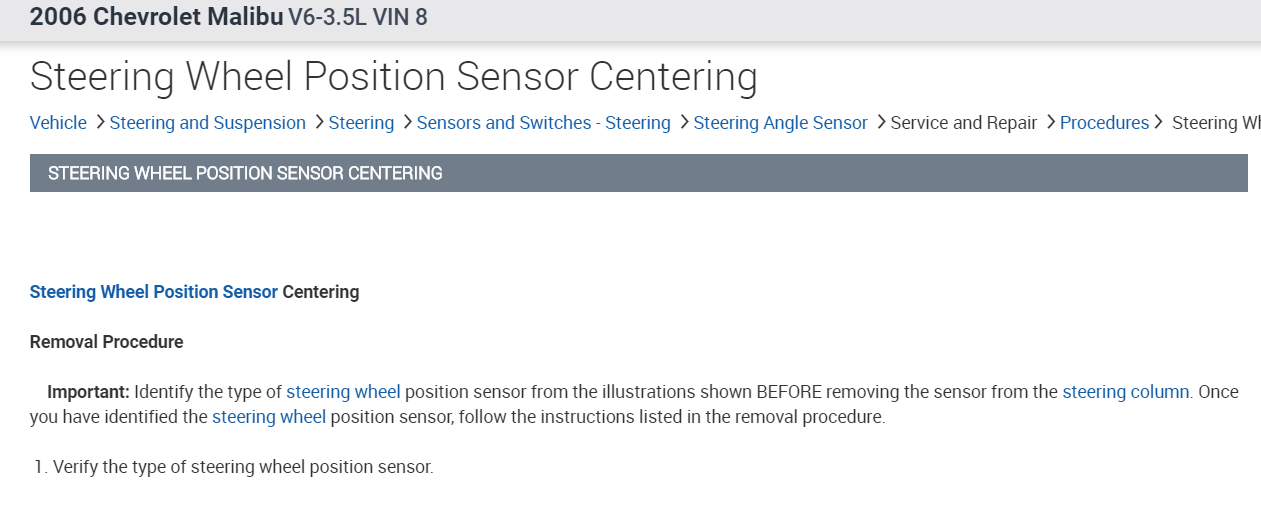1261x505 pixels.
Task: Click the chevron after 'Procedures' breadcrumb
Action: pyautogui.click(x=1159, y=122)
